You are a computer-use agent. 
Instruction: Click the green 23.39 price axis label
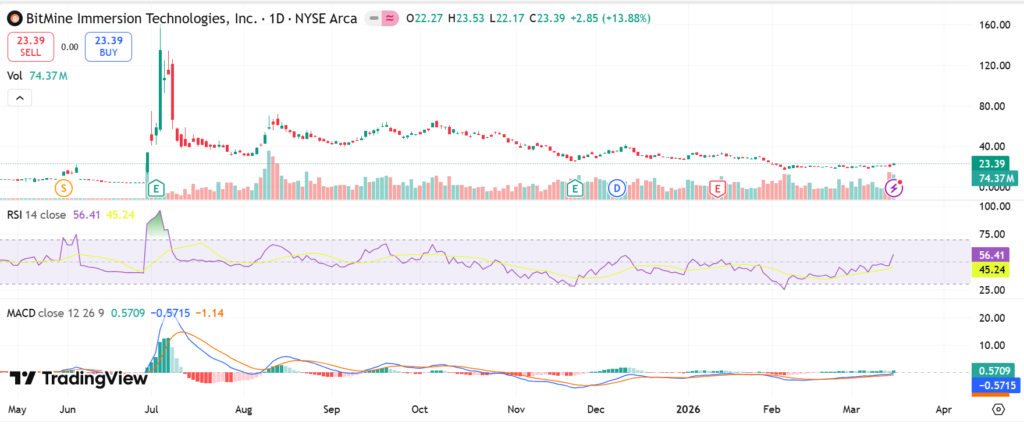990,164
